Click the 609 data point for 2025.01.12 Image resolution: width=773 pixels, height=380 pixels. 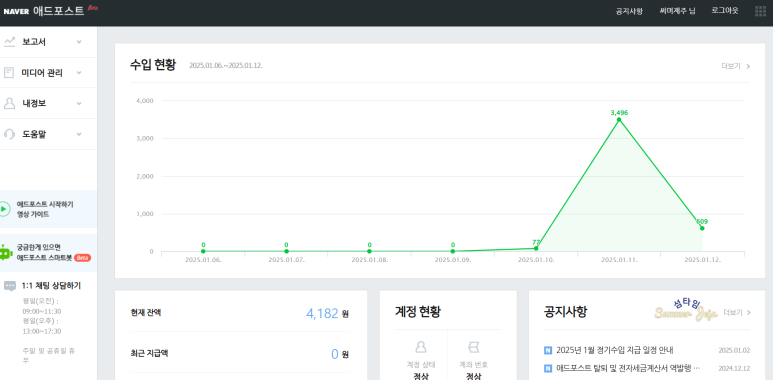(x=702, y=228)
